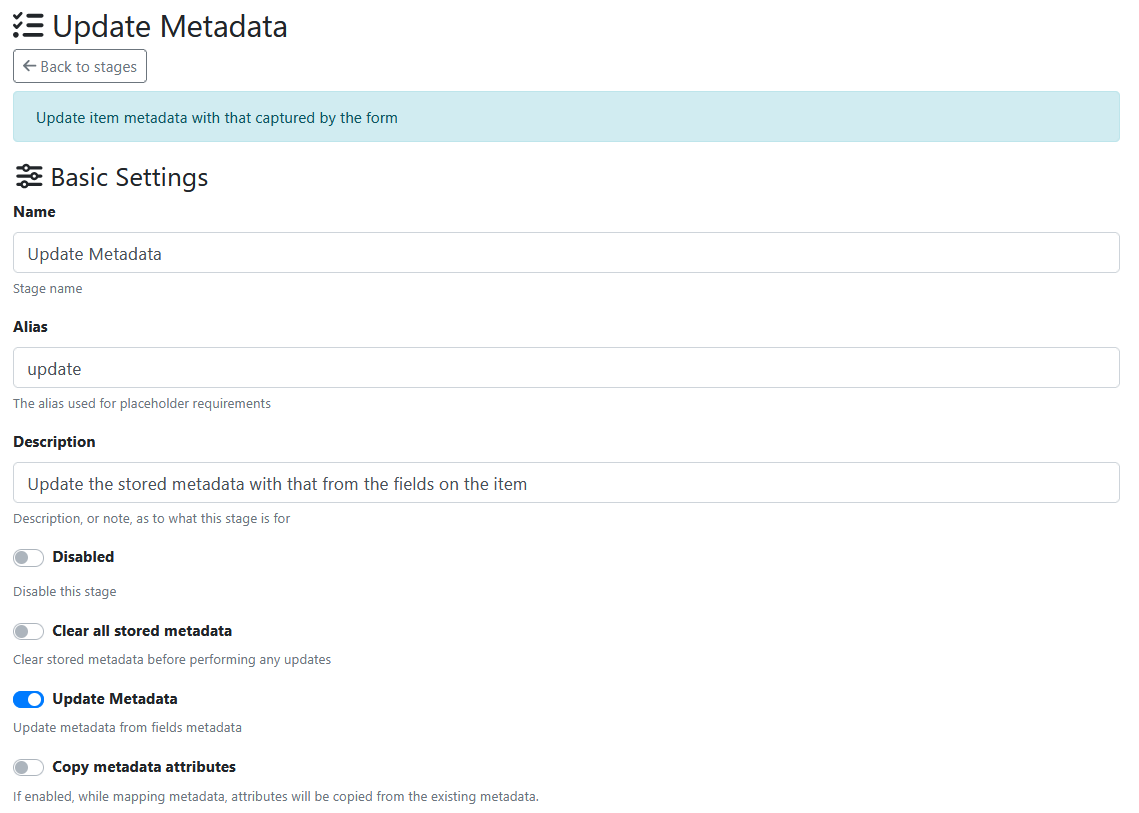Toggle the Disabled switch

click(x=29, y=558)
